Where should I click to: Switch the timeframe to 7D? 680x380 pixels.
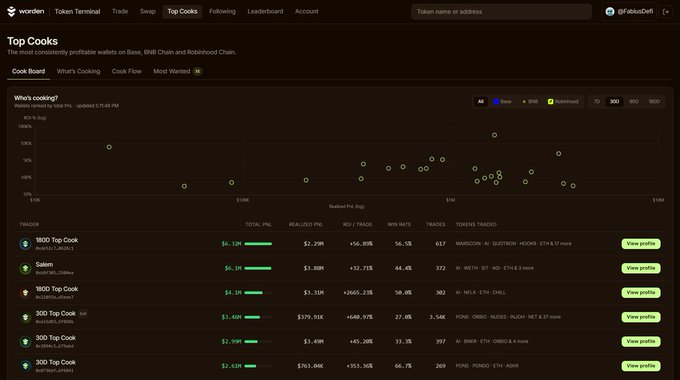(597, 102)
